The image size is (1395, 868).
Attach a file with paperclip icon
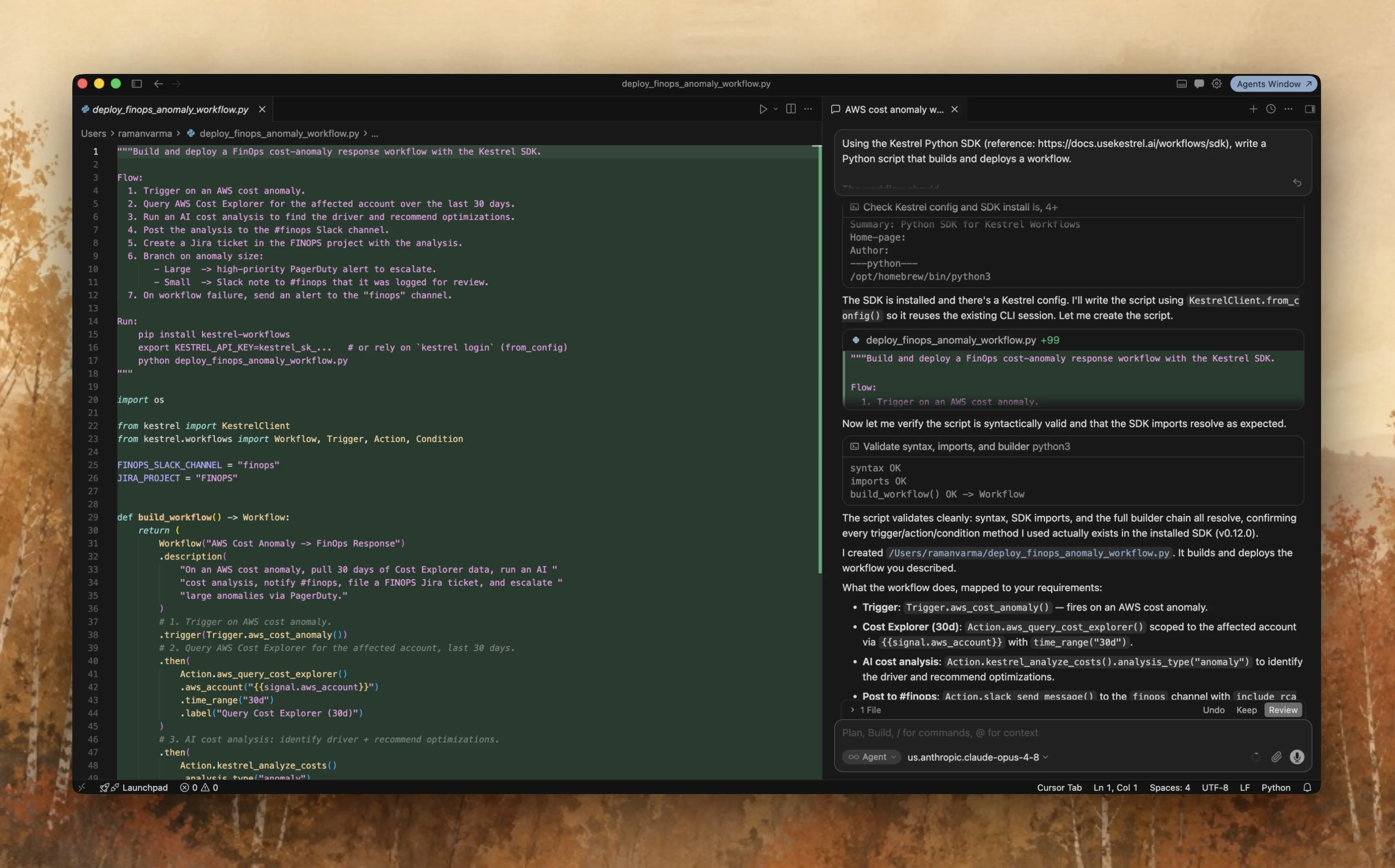1276,757
